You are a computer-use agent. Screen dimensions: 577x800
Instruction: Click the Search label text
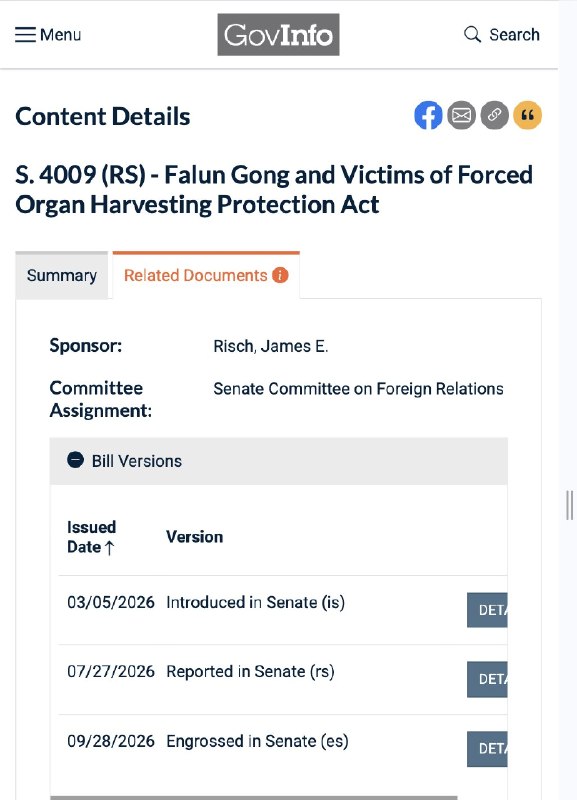pos(514,35)
